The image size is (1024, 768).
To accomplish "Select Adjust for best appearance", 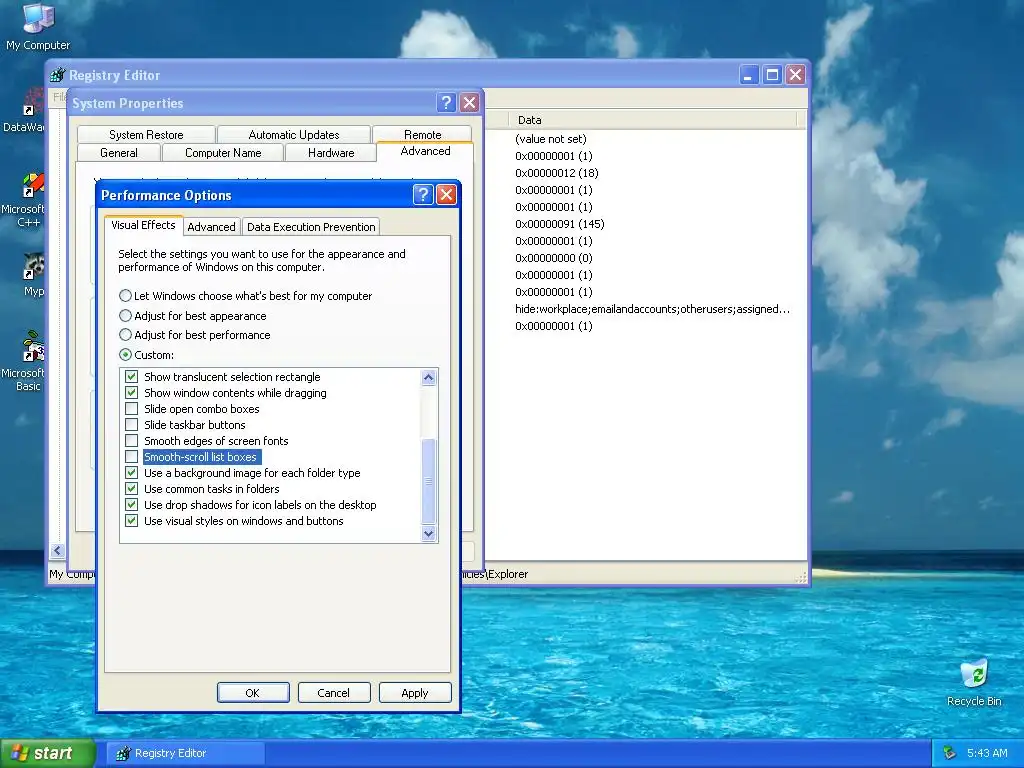I will (x=125, y=315).
